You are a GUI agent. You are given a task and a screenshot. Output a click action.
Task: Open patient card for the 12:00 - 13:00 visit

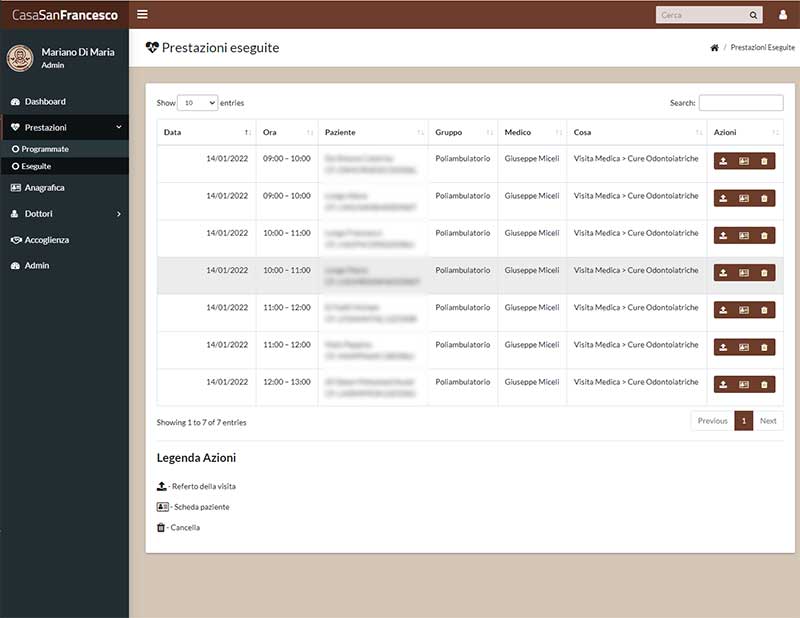744,384
